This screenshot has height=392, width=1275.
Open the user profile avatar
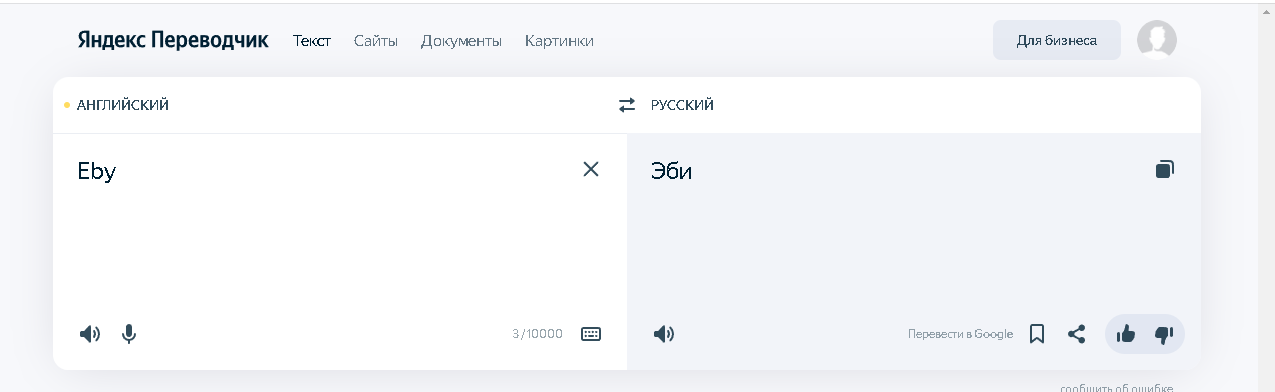[x=1157, y=40]
